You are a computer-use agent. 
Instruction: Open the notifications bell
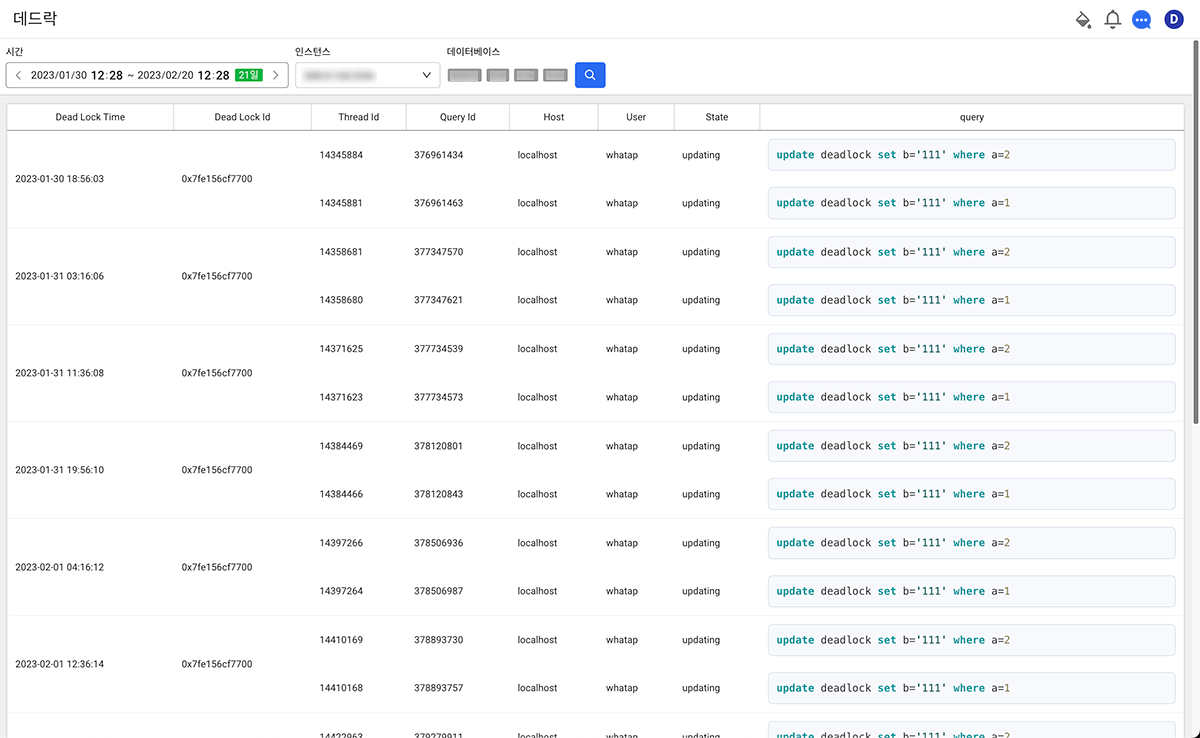pos(1112,19)
